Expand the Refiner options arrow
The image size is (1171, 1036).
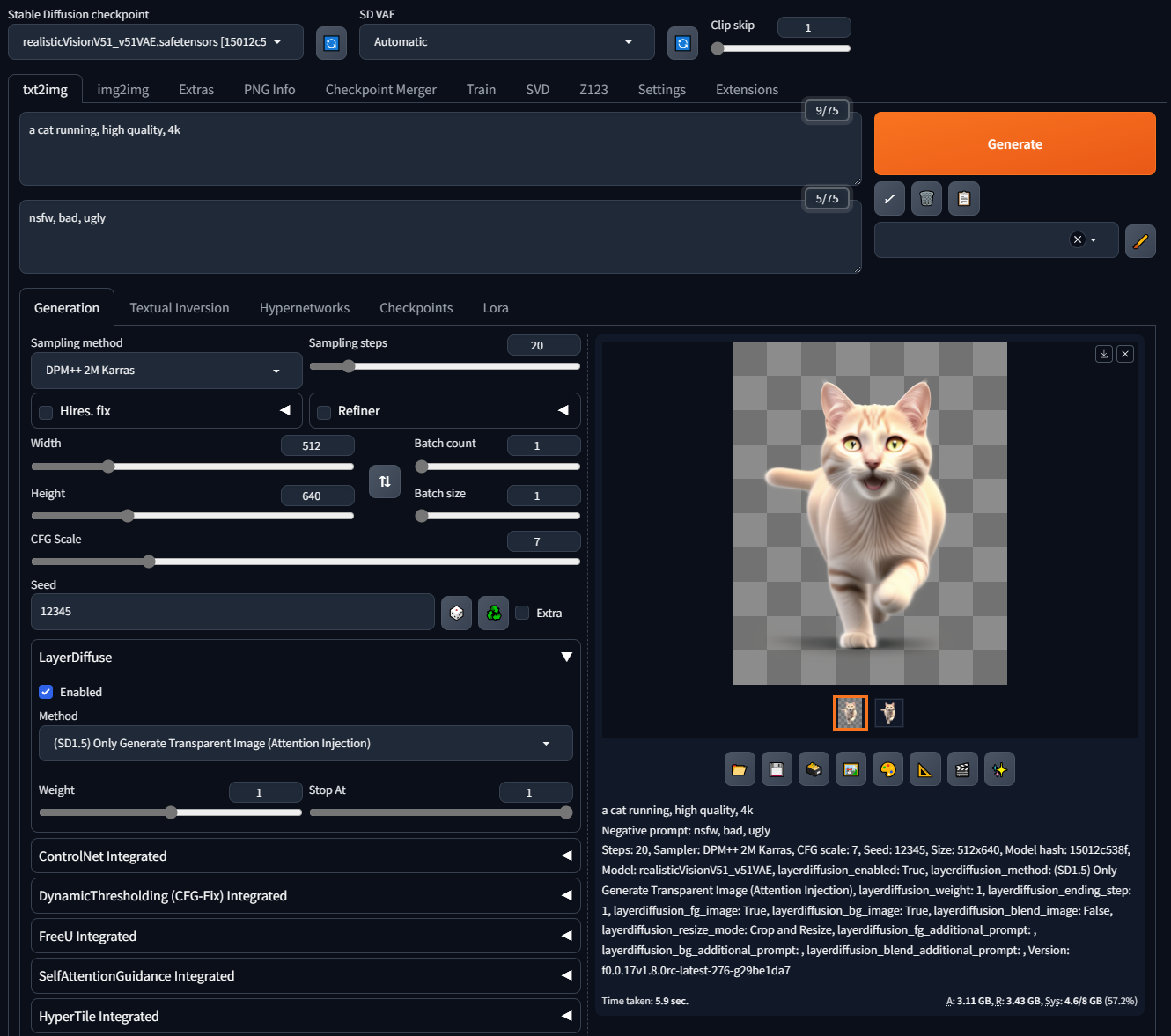tap(563, 410)
